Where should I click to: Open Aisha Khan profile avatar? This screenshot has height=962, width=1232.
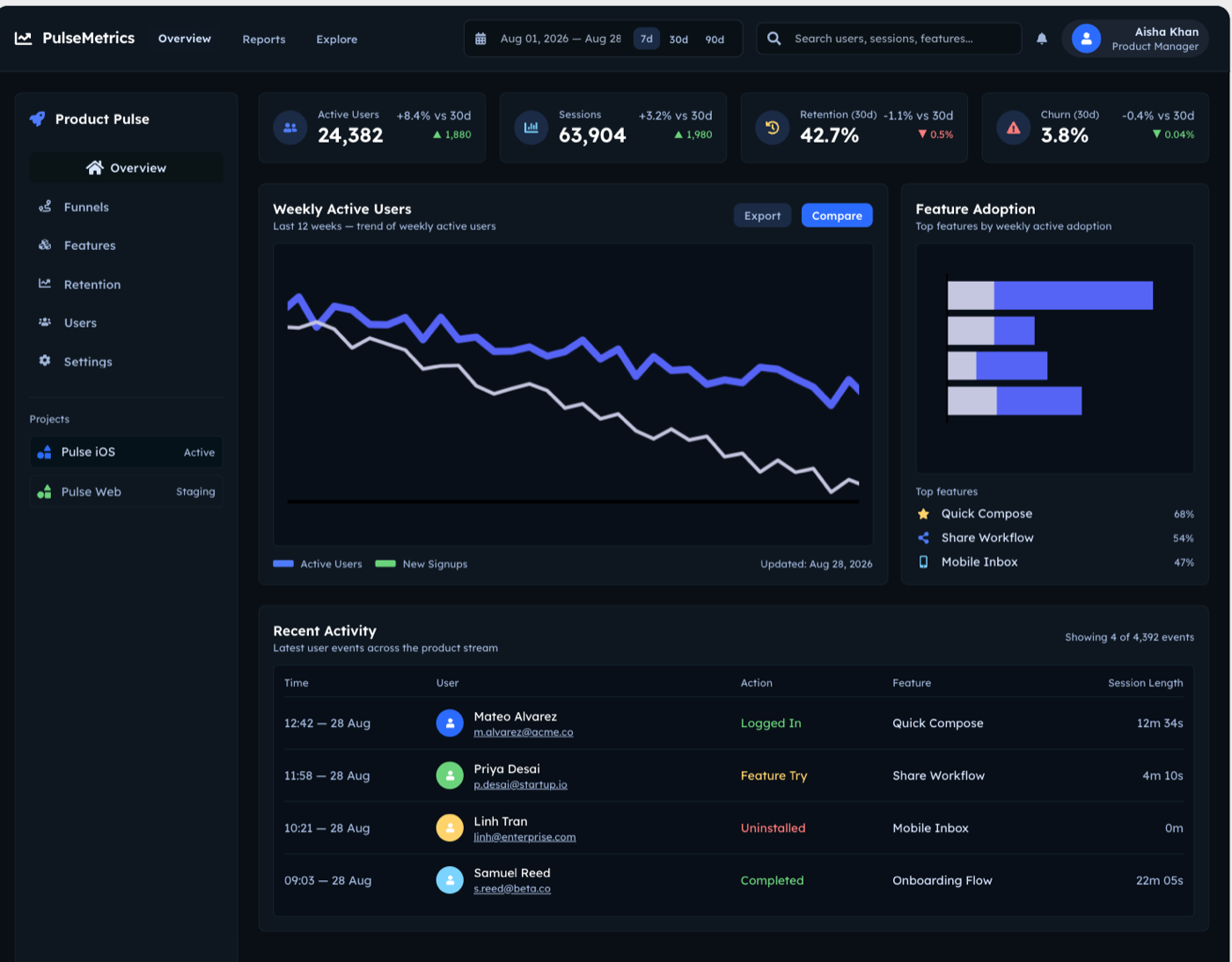click(1086, 39)
